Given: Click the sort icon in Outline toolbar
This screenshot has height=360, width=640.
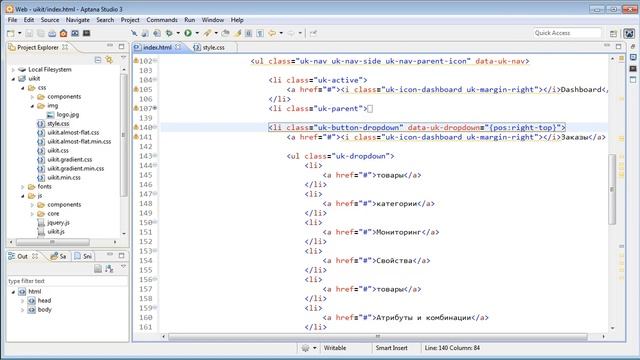Looking at the screenshot, I should (109, 269).
